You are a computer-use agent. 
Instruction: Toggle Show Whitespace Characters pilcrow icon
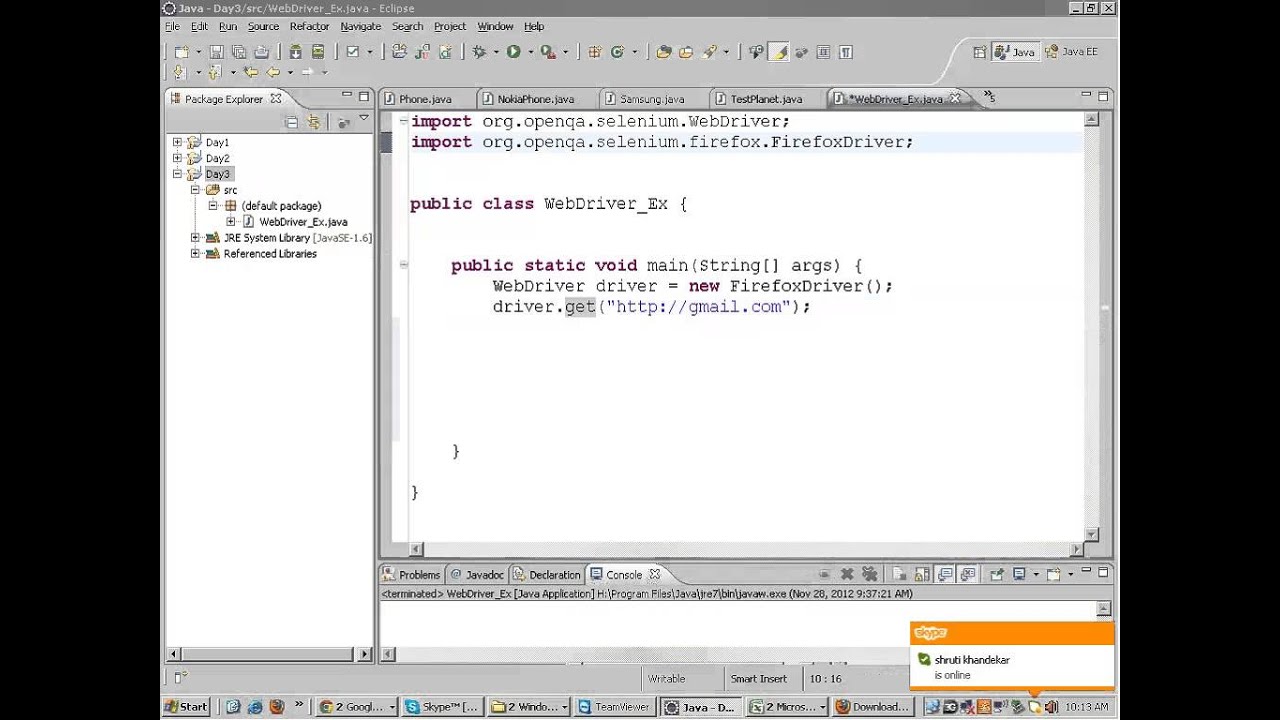(846, 52)
